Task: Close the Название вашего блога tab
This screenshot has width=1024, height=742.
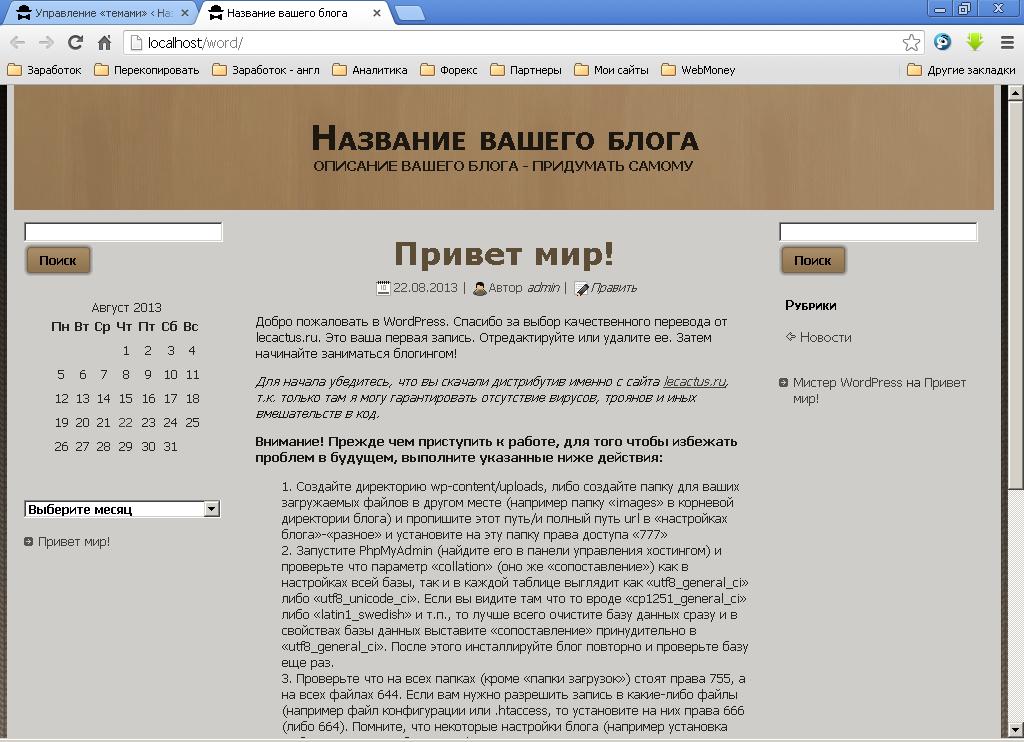Action: tap(377, 12)
